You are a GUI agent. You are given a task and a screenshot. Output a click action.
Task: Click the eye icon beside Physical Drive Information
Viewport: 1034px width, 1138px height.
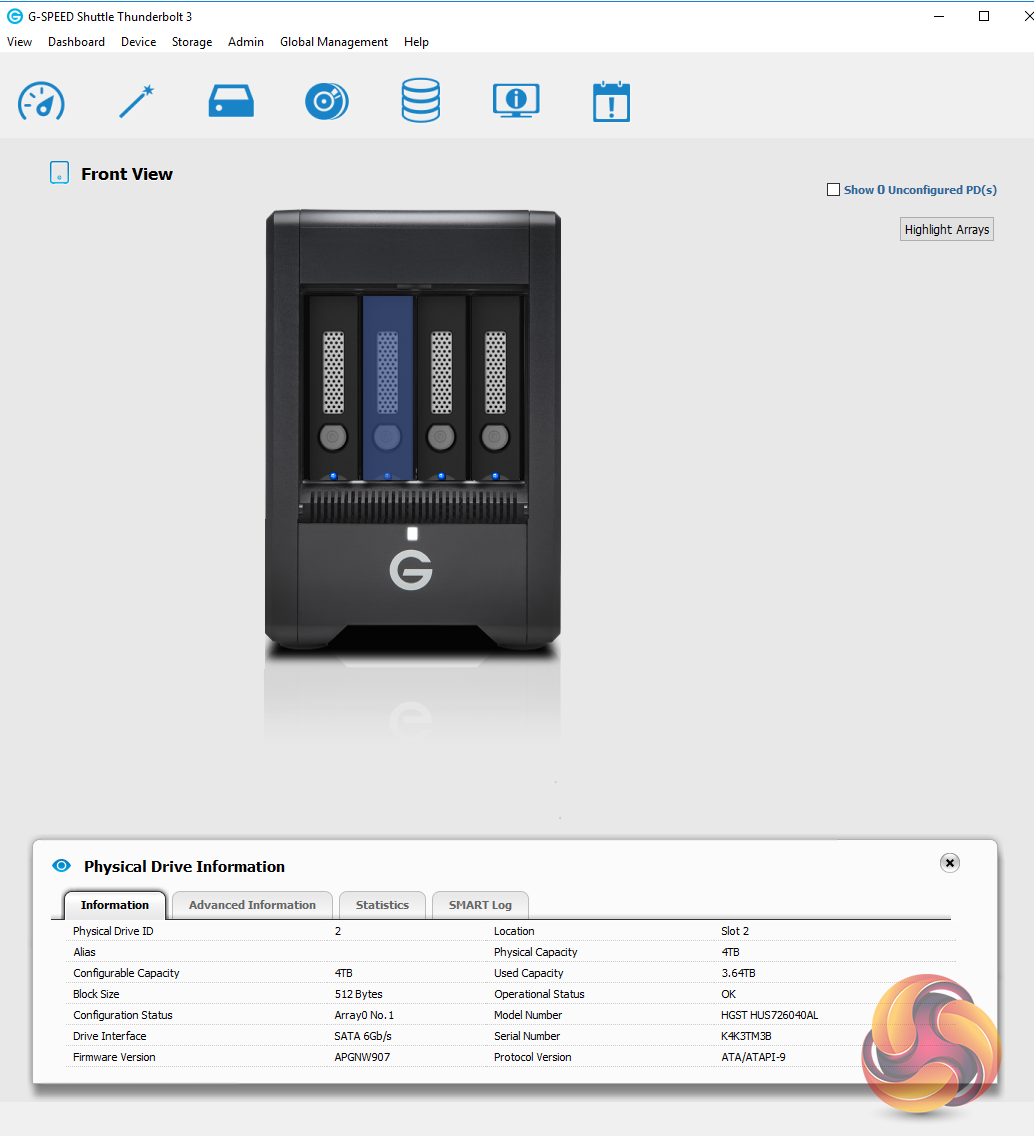[62, 865]
